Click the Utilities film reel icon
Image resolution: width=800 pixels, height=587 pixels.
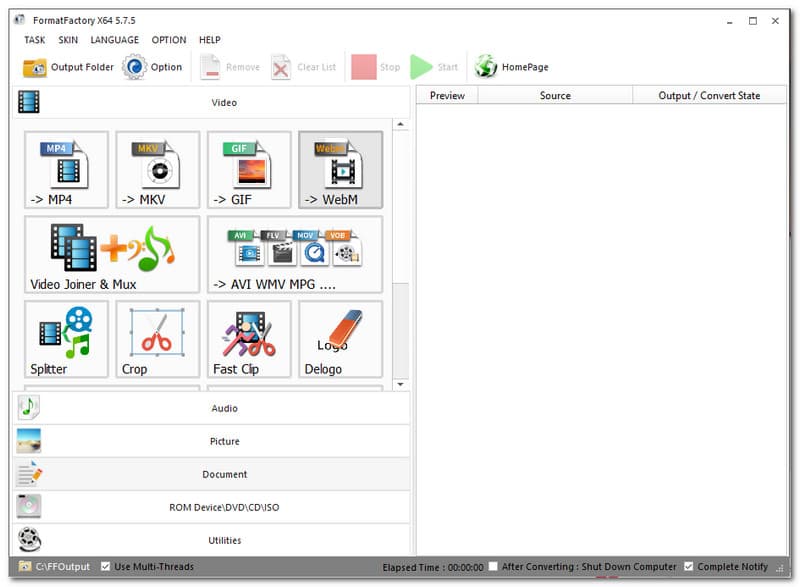point(29,540)
